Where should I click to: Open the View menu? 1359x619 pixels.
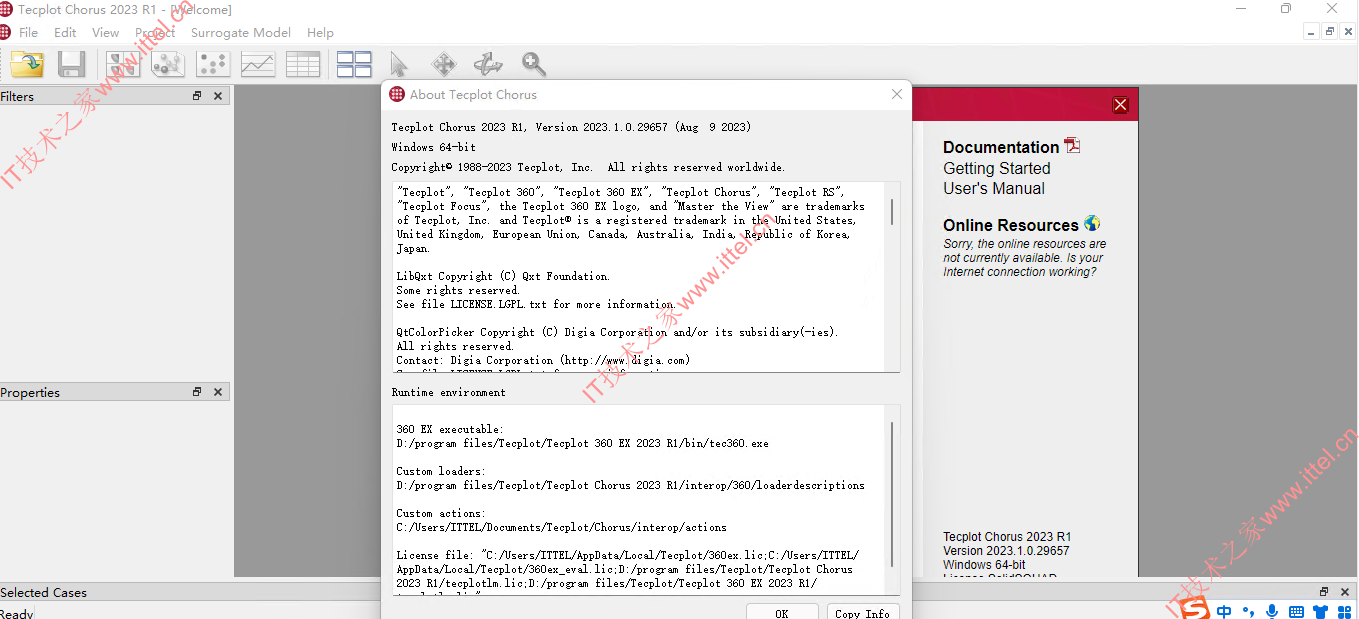(x=105, y=32)
